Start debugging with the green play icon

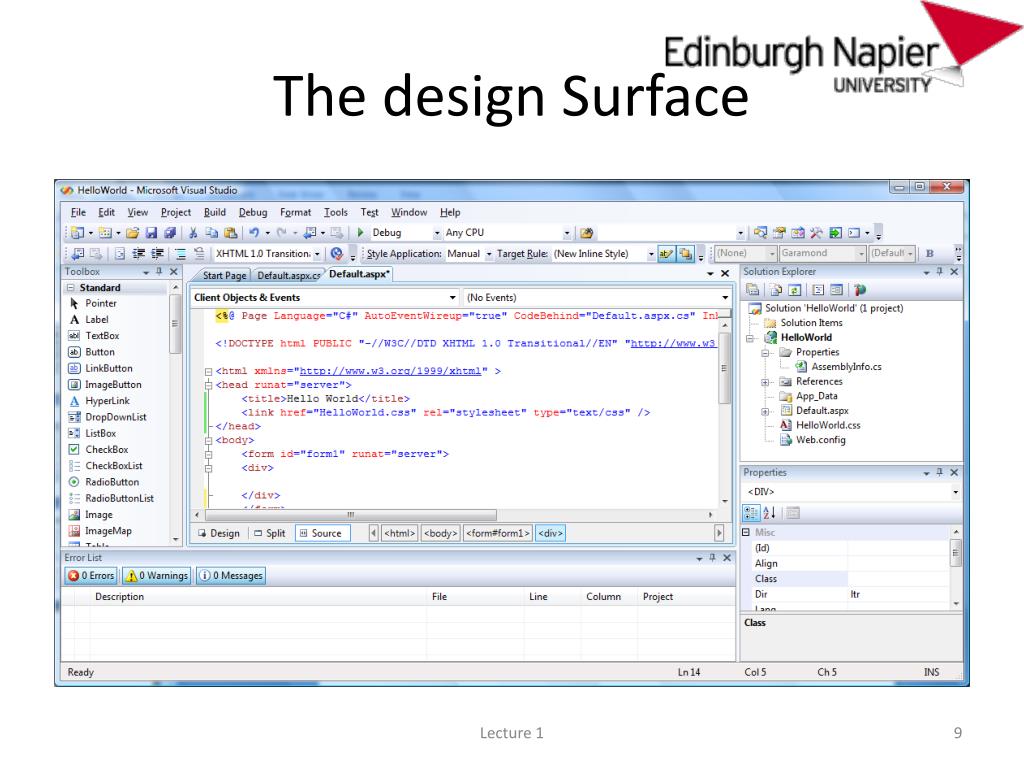pos(360,232)
